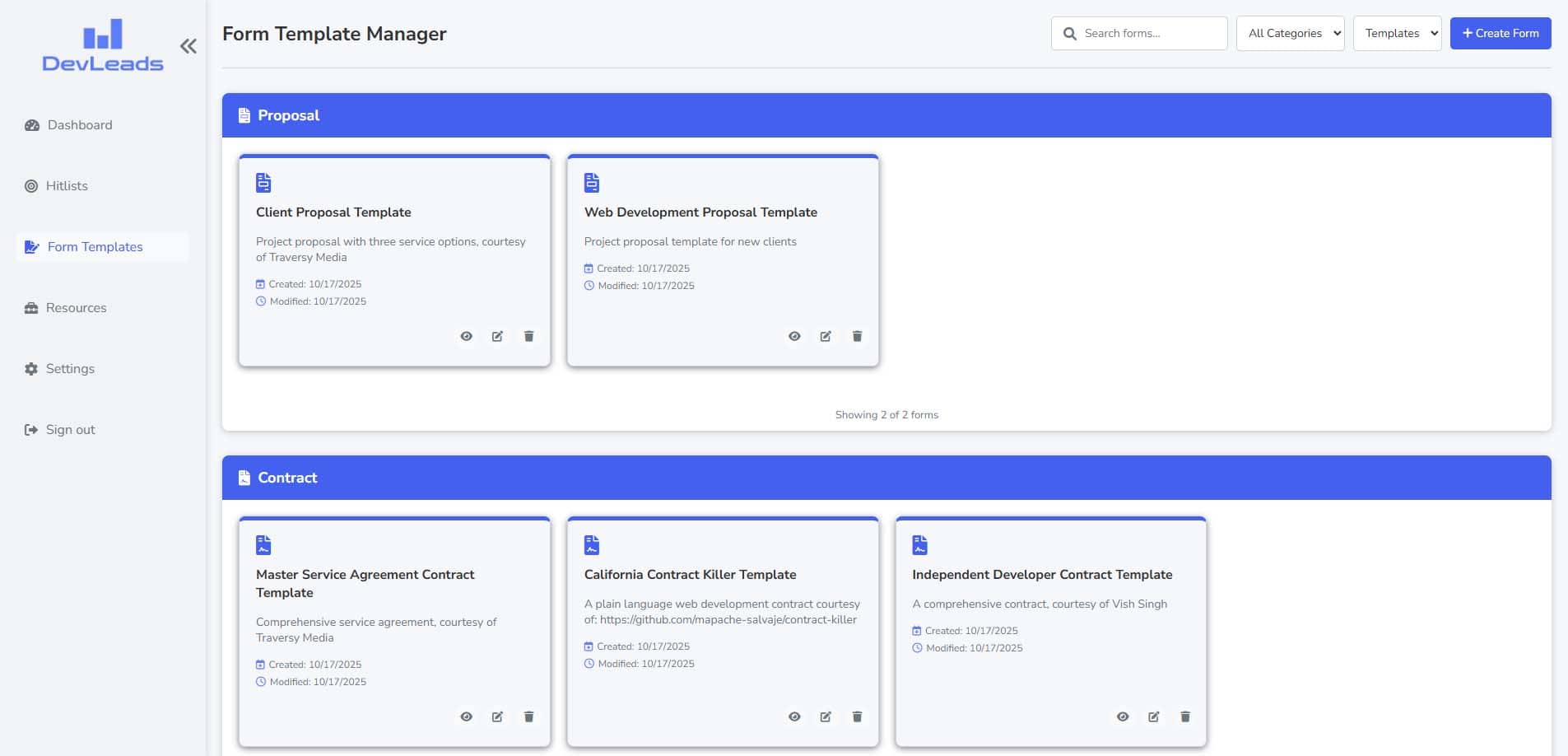This screenshot has width=1568, height=756.
Task: Edit Master Service Agreement Contract Template
Action: [x=498, y=716]
